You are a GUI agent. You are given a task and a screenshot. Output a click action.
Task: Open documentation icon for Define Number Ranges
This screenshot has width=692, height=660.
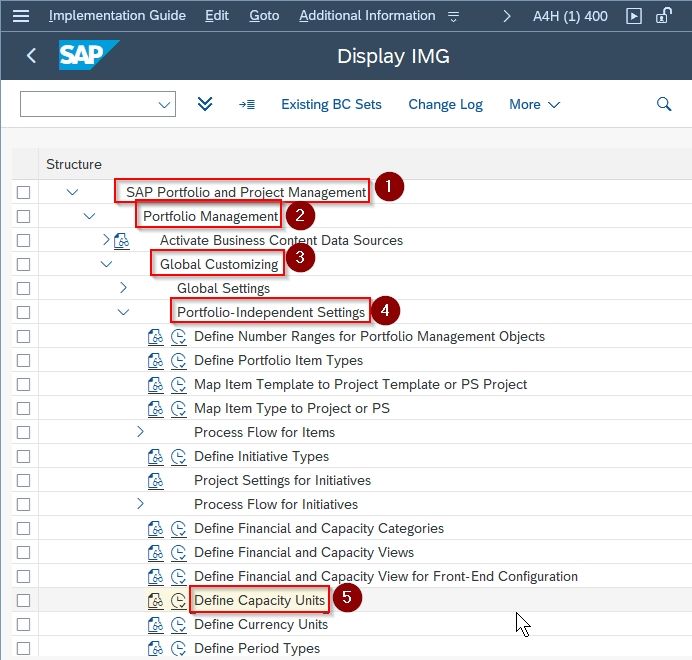[155, 337]
